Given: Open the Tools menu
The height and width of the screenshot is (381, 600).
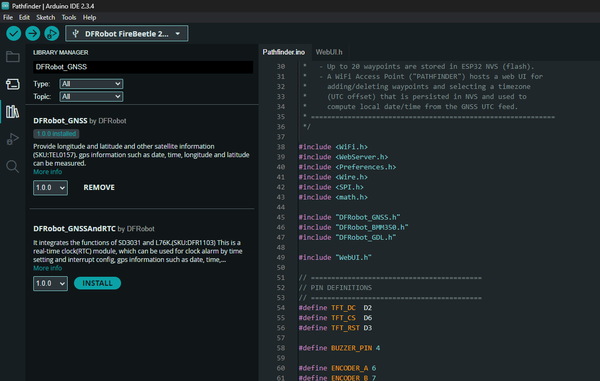Looking at the screenshot, I should (x=69, y=17).
